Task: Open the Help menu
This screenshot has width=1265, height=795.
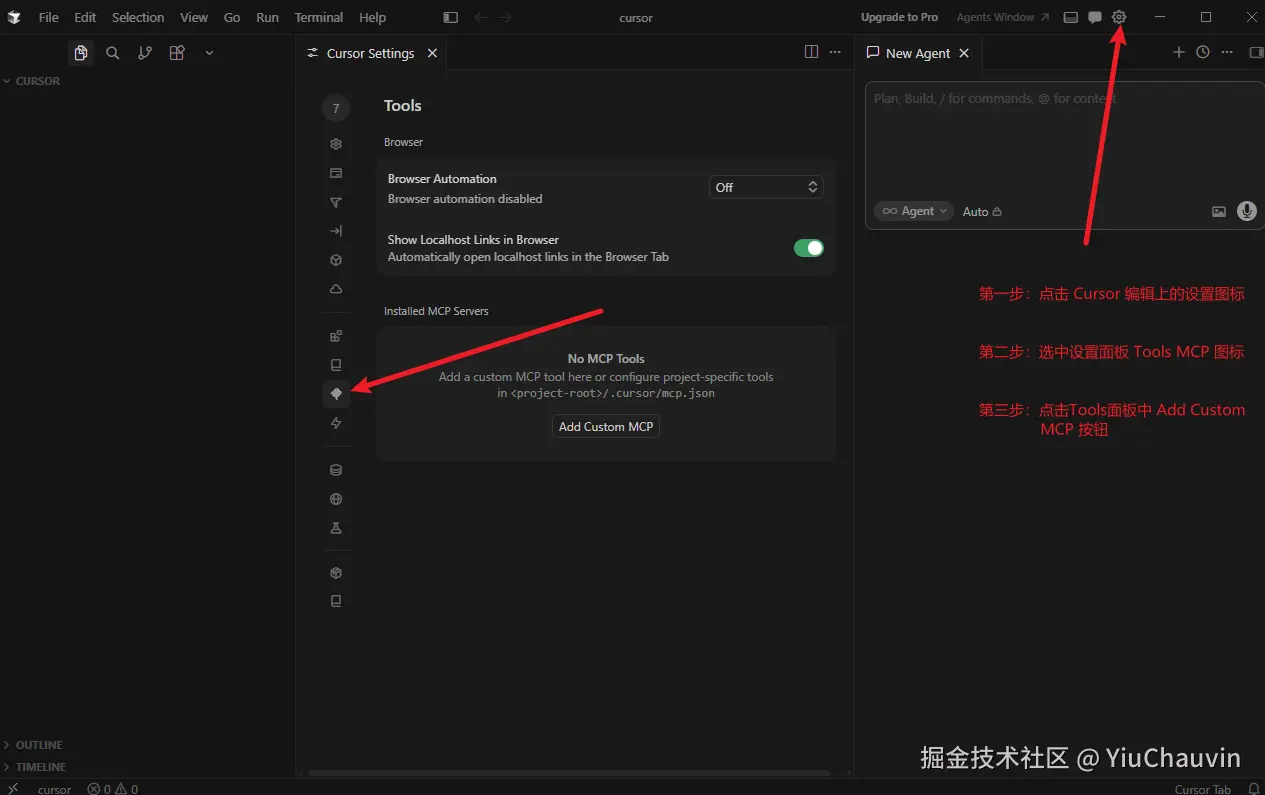Action: tap(372, 17)
